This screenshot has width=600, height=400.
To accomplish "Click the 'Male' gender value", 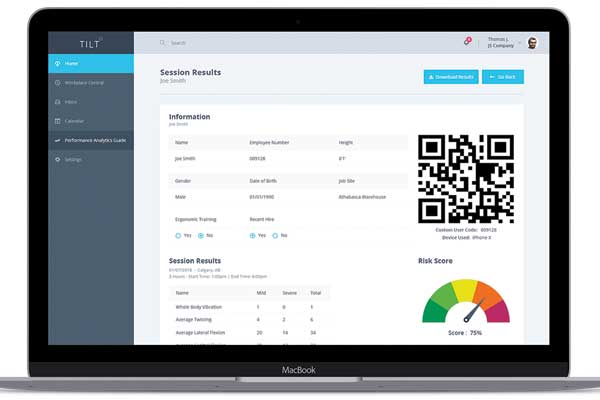I will [x=180, y=197].
